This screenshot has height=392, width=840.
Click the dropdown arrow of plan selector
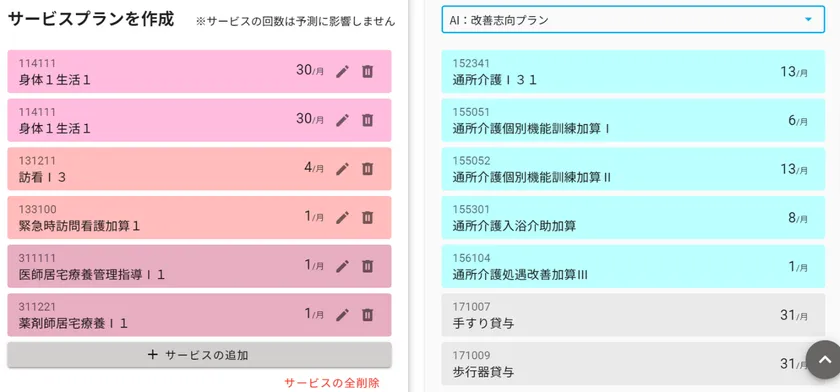pos(808,20)
